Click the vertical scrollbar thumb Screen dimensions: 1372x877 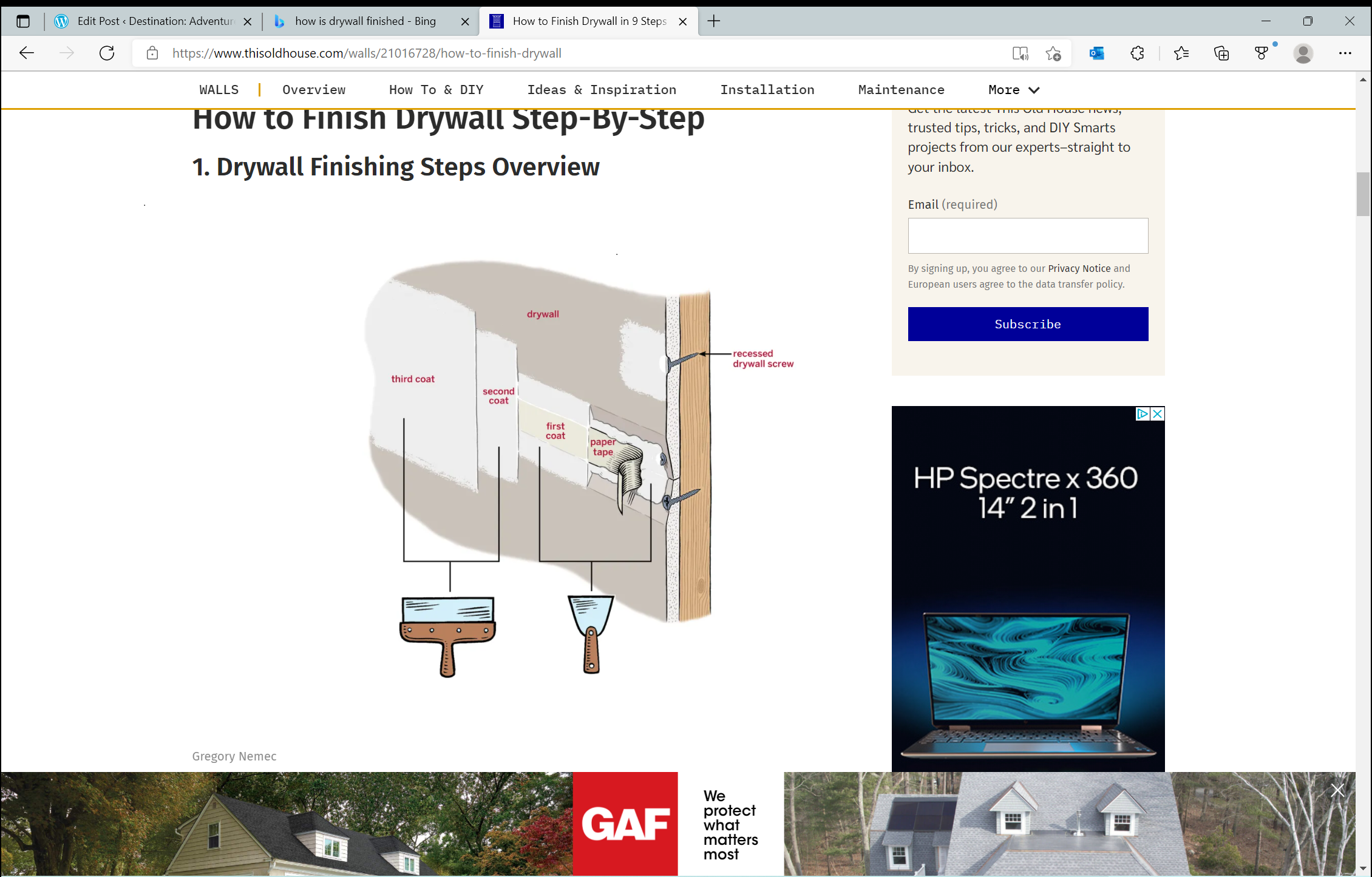click(x=1362, y=194)
